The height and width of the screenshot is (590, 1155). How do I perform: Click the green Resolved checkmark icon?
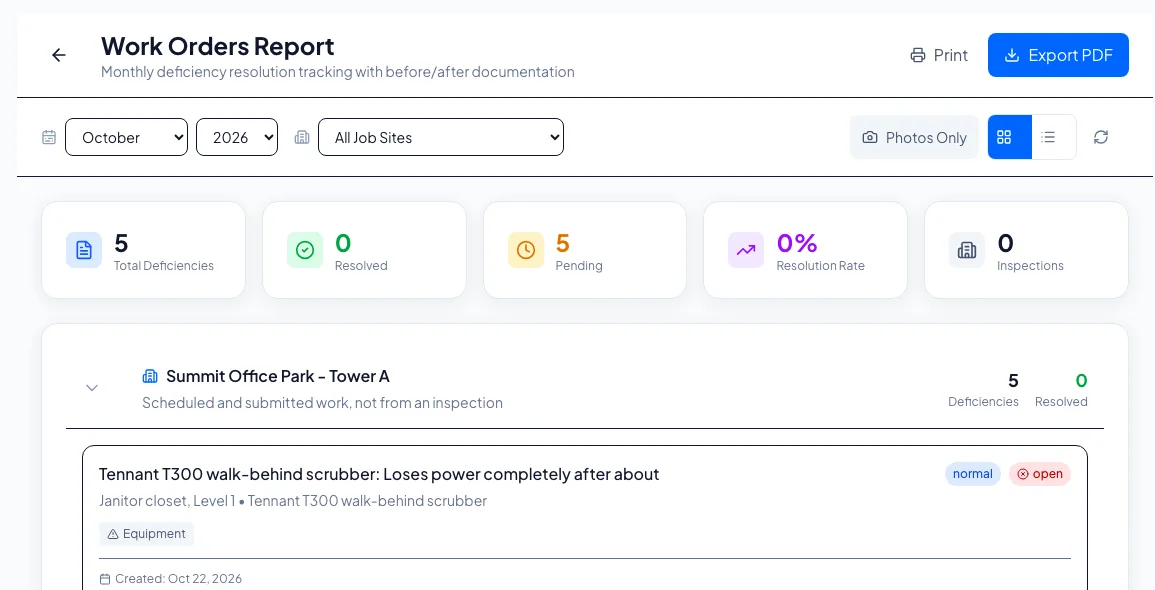click(x=305, y=250)
